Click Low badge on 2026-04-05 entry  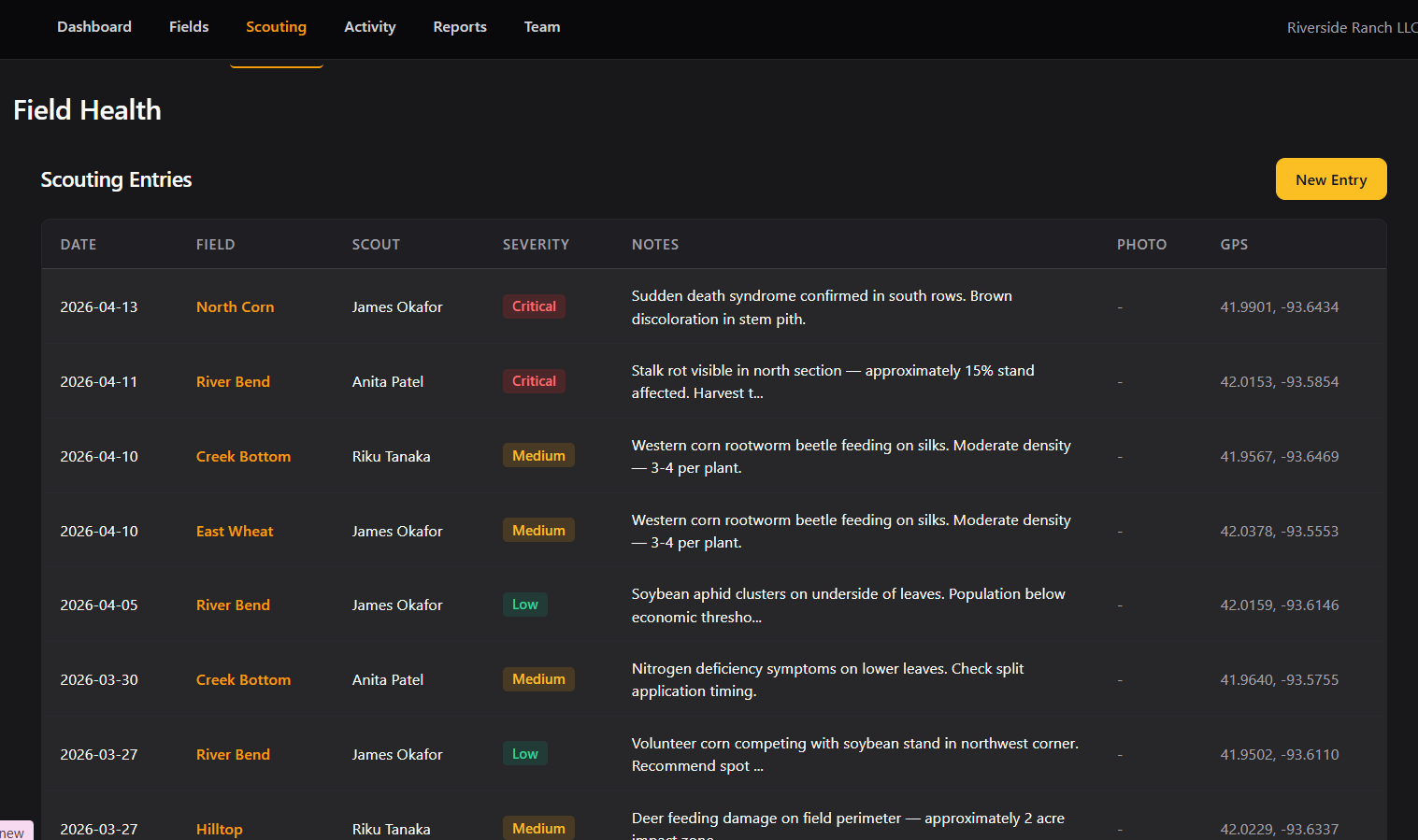(x=524, y=605)
